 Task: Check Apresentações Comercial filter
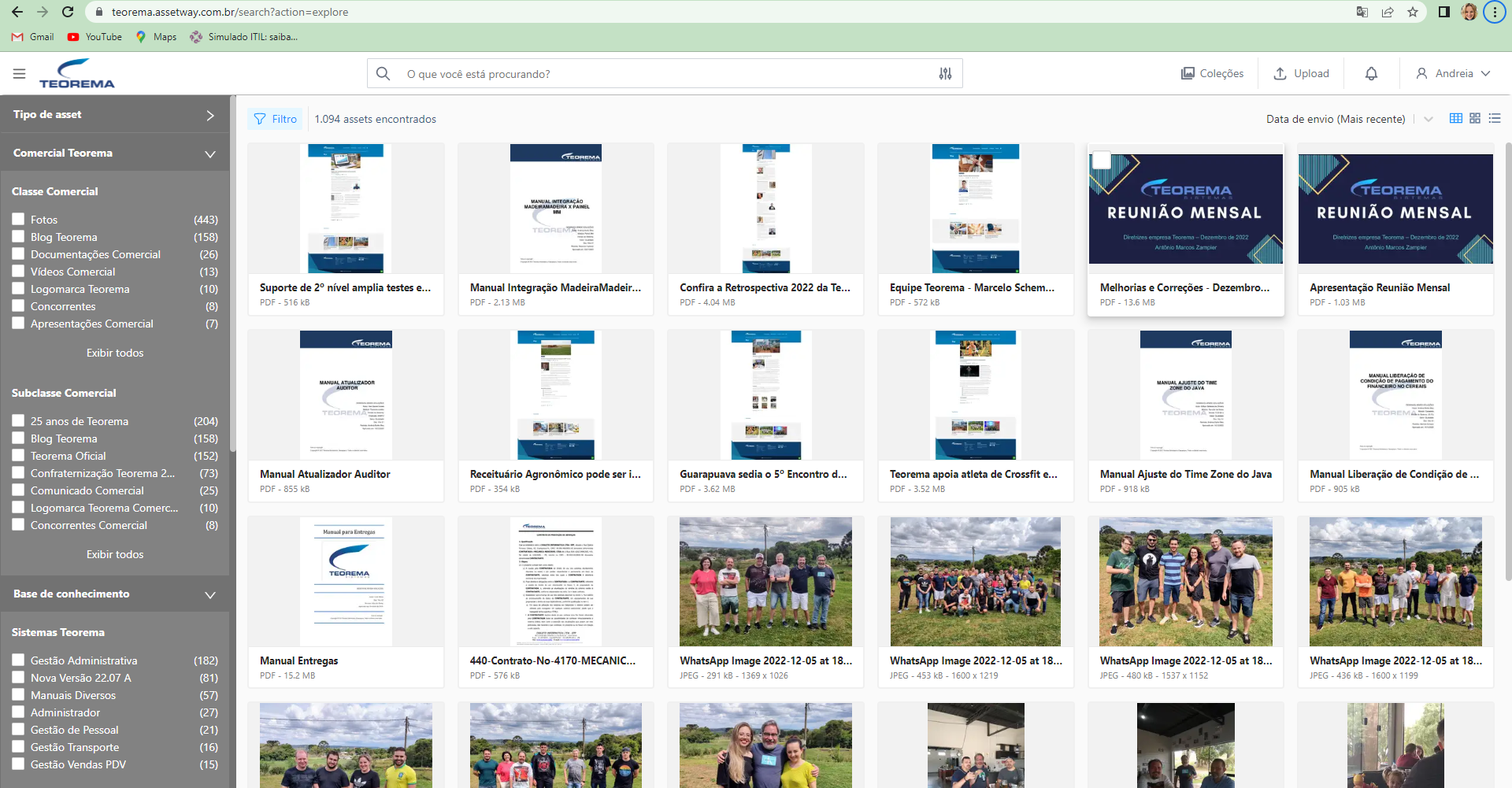click(x=18, y=323)
